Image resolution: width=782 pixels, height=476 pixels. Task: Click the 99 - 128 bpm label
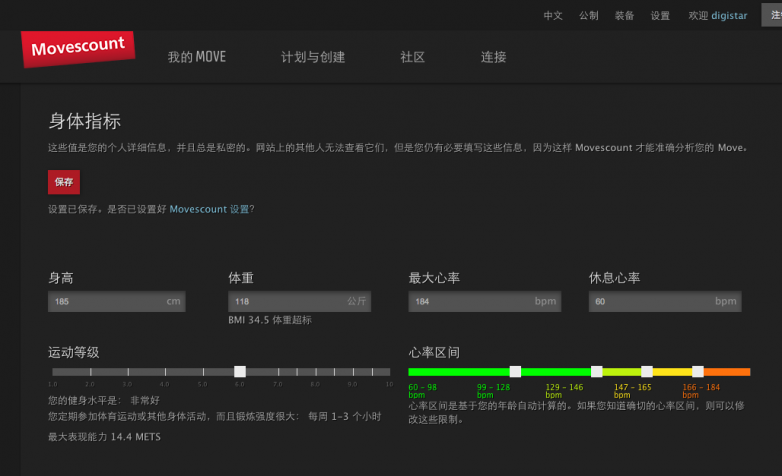pyautogui.click(x=493, y=391)
